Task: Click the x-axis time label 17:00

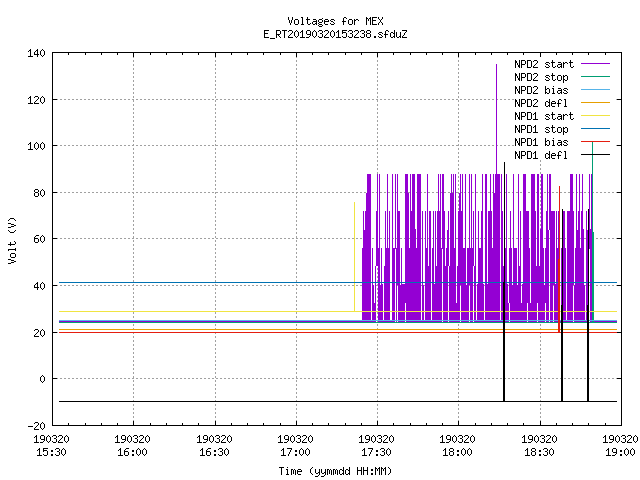Action: coord(295,452)
